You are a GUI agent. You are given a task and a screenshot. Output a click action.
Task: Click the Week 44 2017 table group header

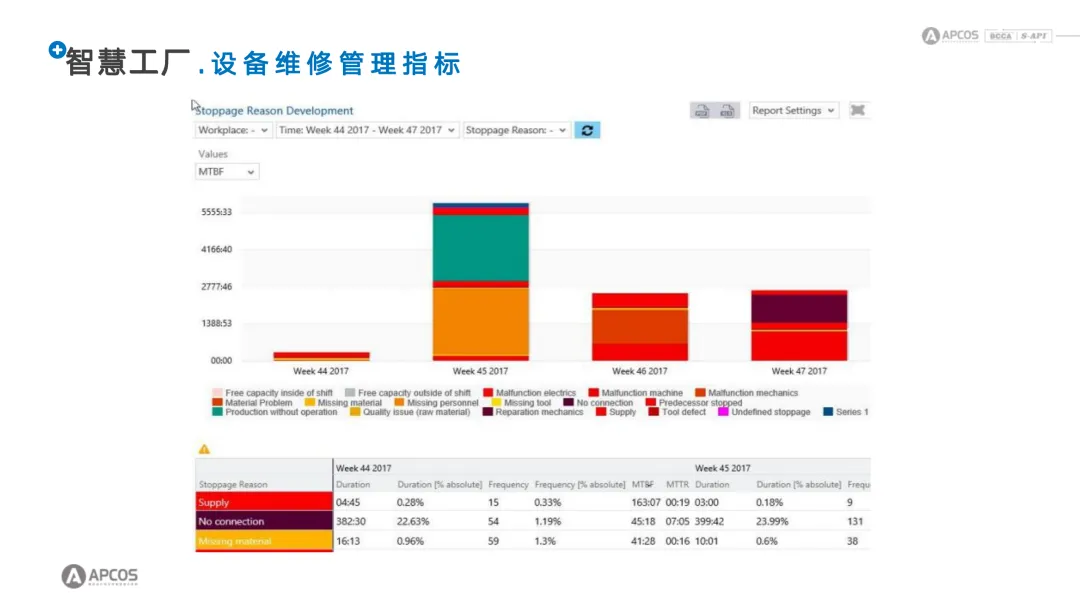point(364,468)
